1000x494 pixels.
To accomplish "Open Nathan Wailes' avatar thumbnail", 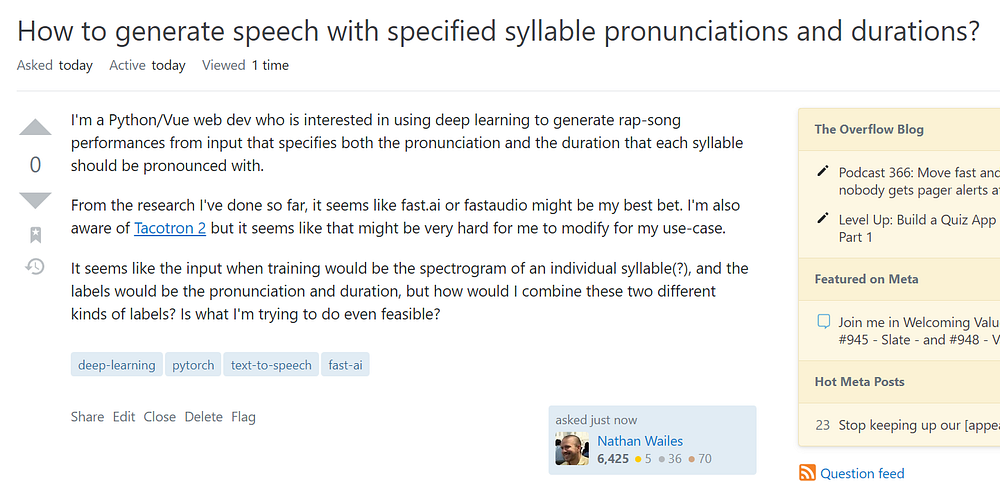I will click(x=571, y=449).
